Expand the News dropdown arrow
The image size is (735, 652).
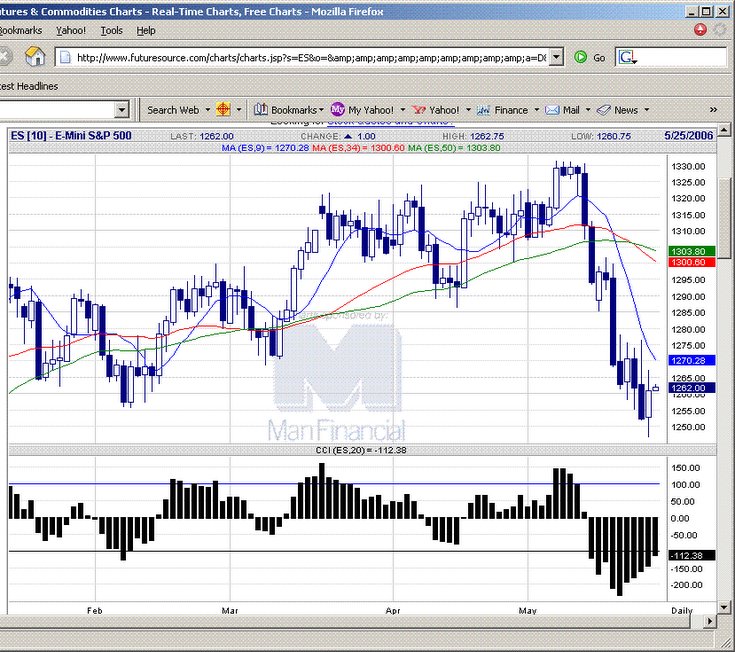(647, 110)
